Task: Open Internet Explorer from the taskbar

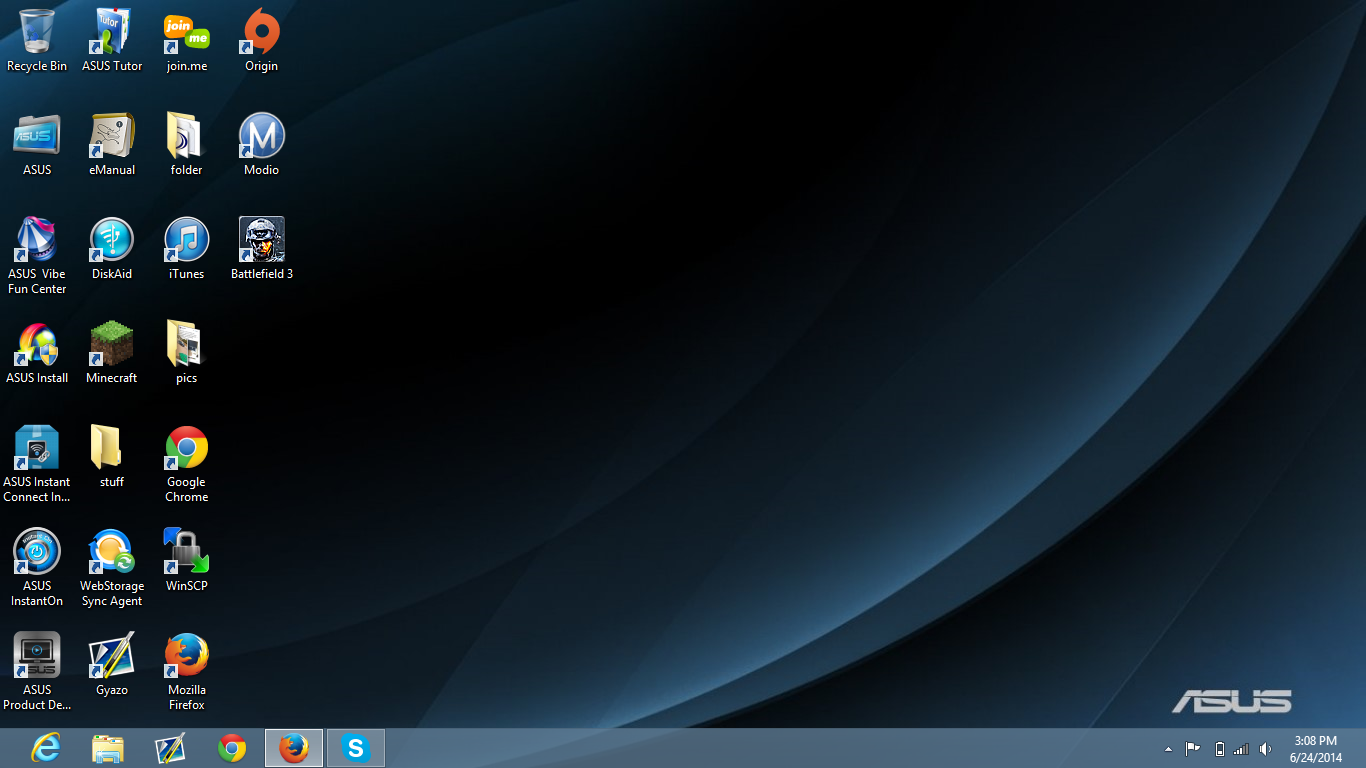Action: coord(46,748)
